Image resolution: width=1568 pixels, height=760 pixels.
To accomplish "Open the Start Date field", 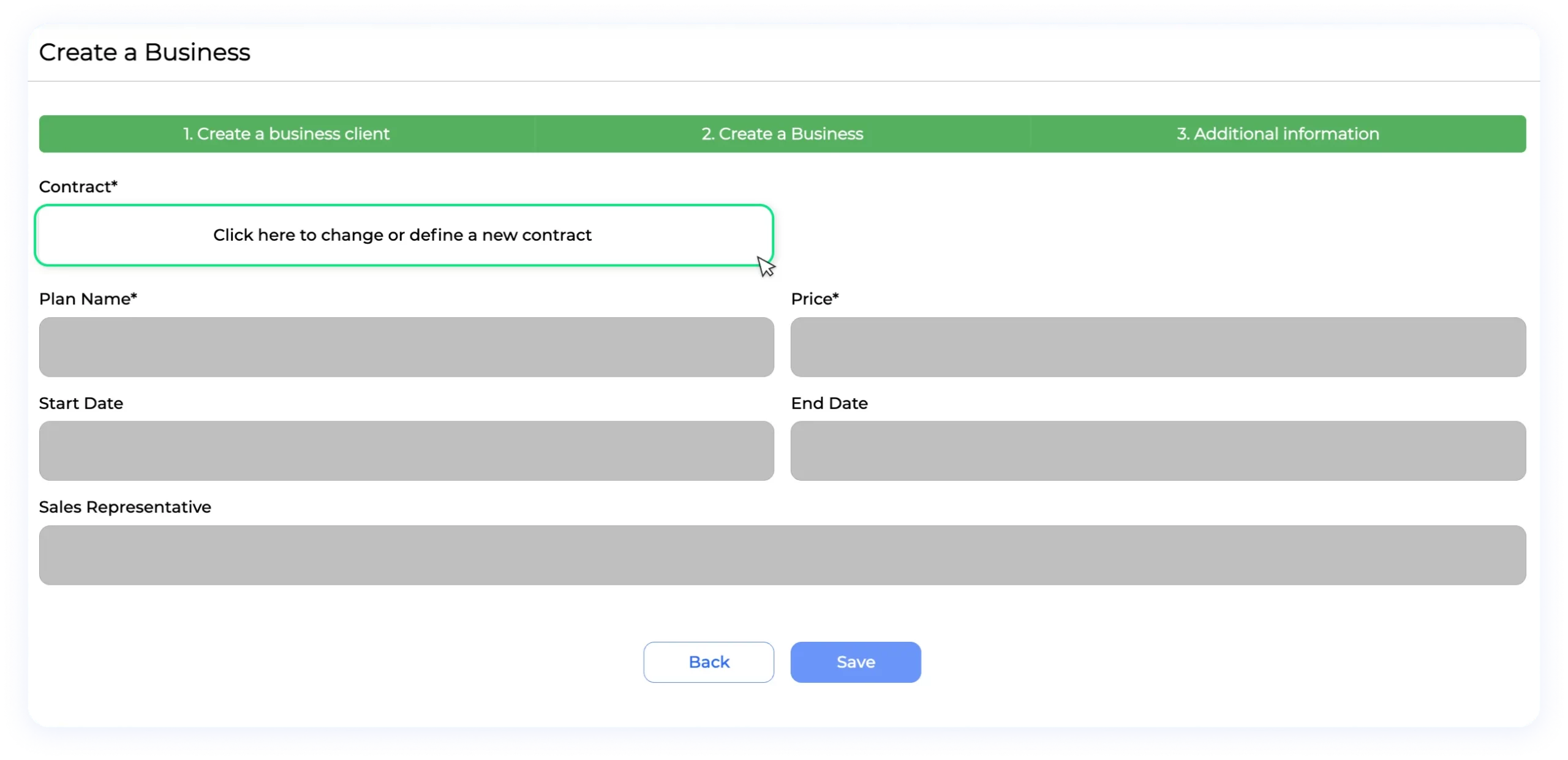I will coord(406,451).
